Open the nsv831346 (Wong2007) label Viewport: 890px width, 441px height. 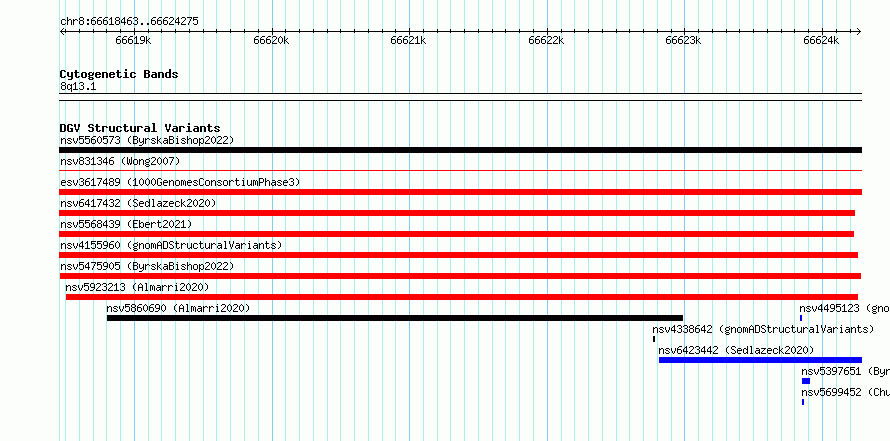(x=120, y=161)
